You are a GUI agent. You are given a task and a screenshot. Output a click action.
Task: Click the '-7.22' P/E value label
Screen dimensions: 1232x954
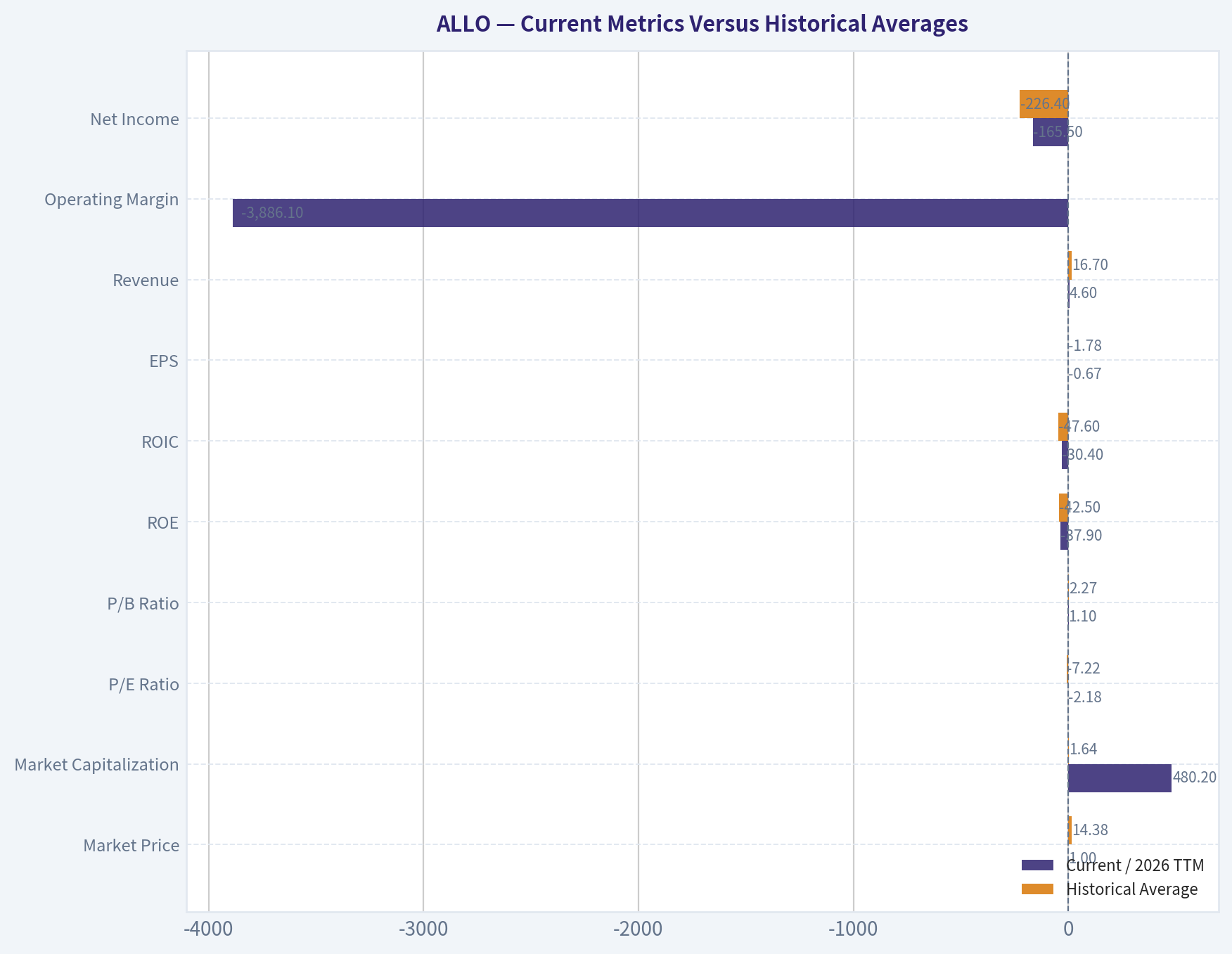1084,669
